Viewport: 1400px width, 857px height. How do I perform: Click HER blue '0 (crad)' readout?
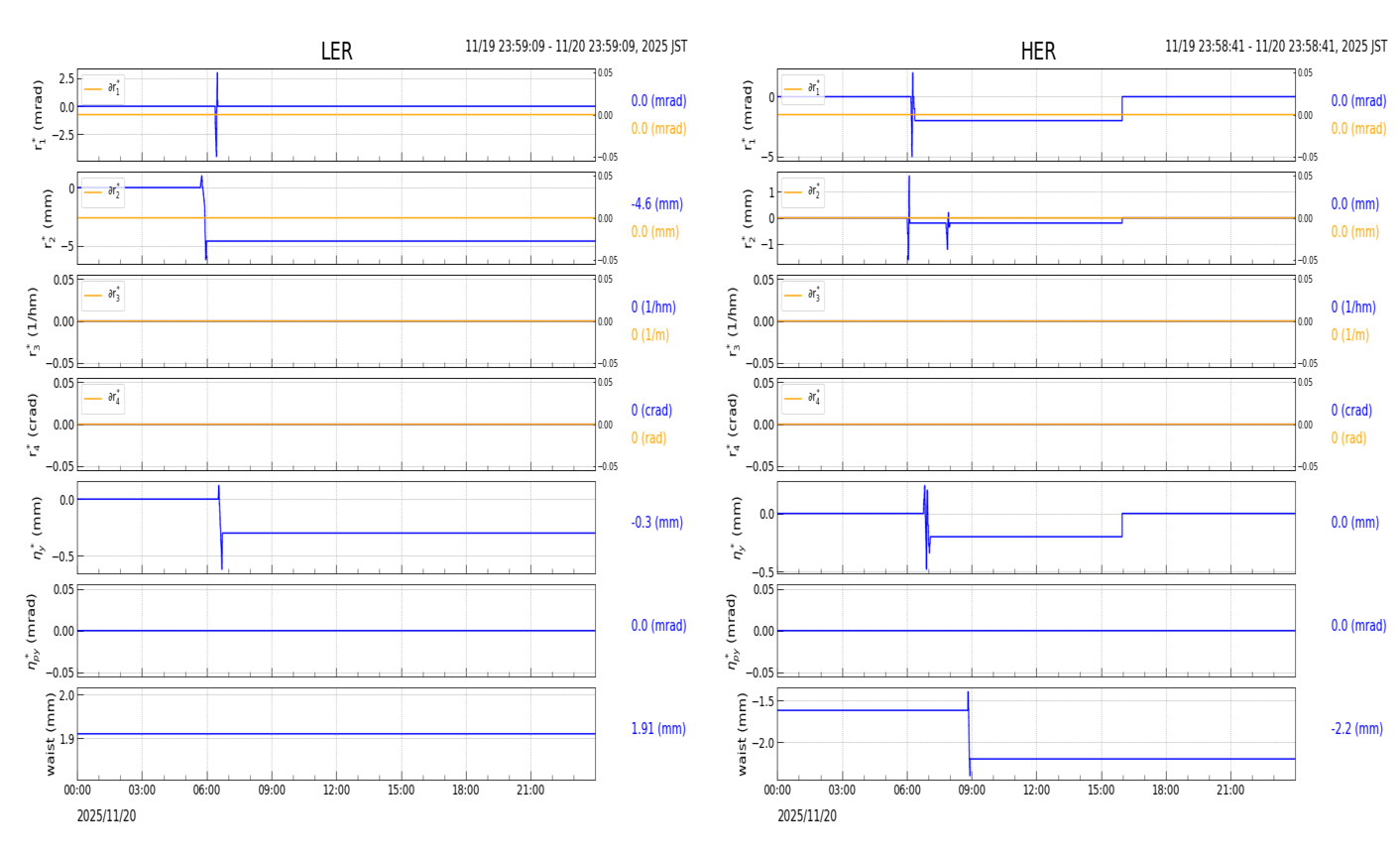(1351, 411)
